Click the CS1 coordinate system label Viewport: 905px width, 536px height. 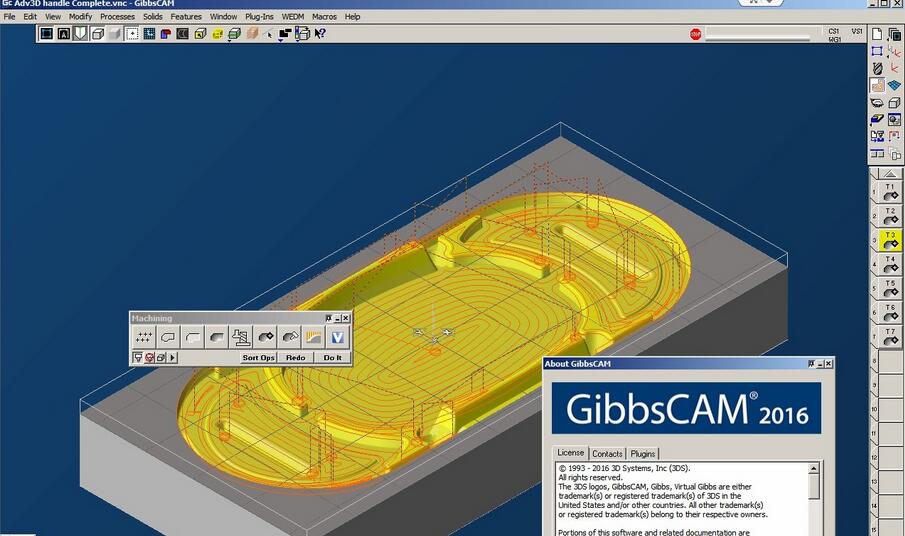[x=833, y=31]
